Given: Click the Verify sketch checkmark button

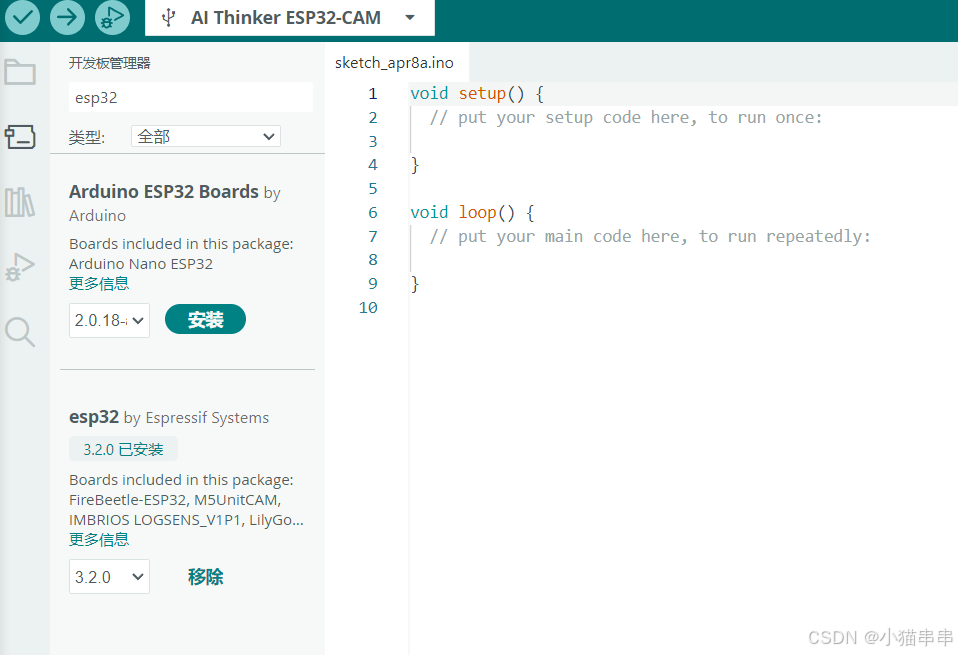Looking at the screenshot, I should pyautogui.click(x=23, y=16).
